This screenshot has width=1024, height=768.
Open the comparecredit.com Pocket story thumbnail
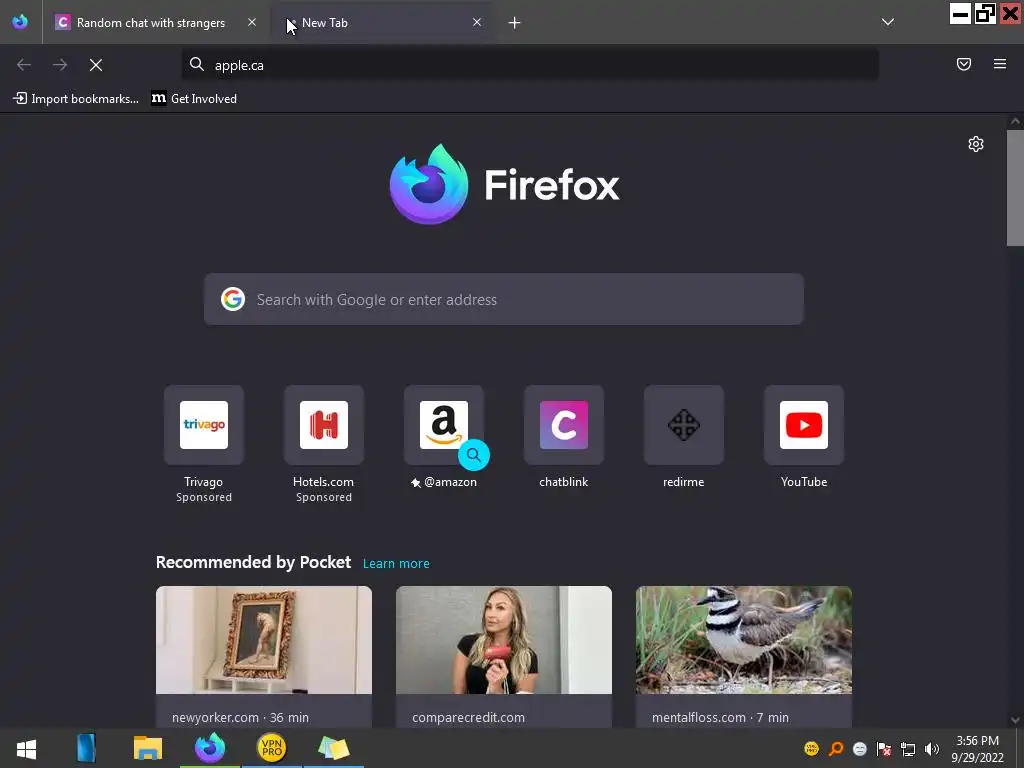(x=504, y=640)
